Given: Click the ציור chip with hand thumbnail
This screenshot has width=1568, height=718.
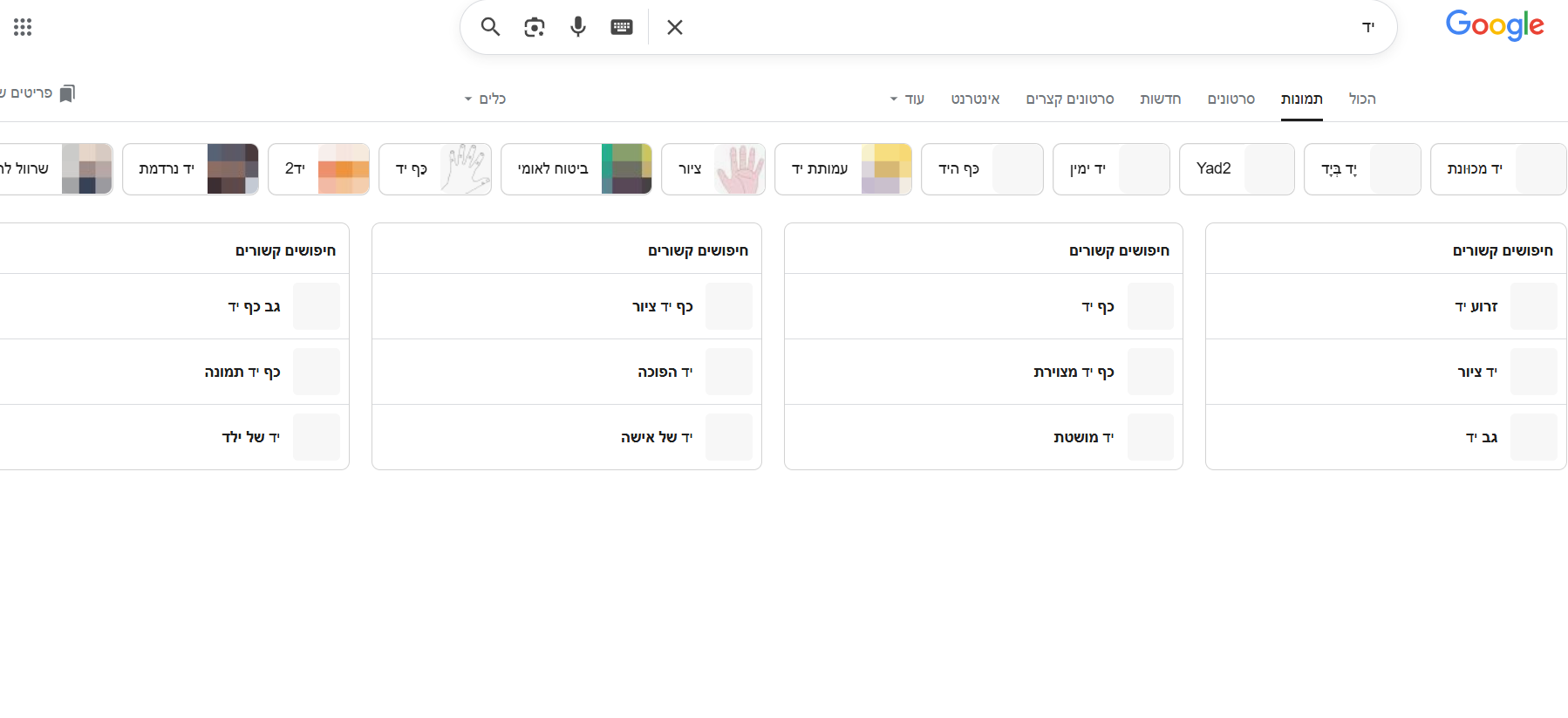Looking at the screenshot, I should click(712, 169).
